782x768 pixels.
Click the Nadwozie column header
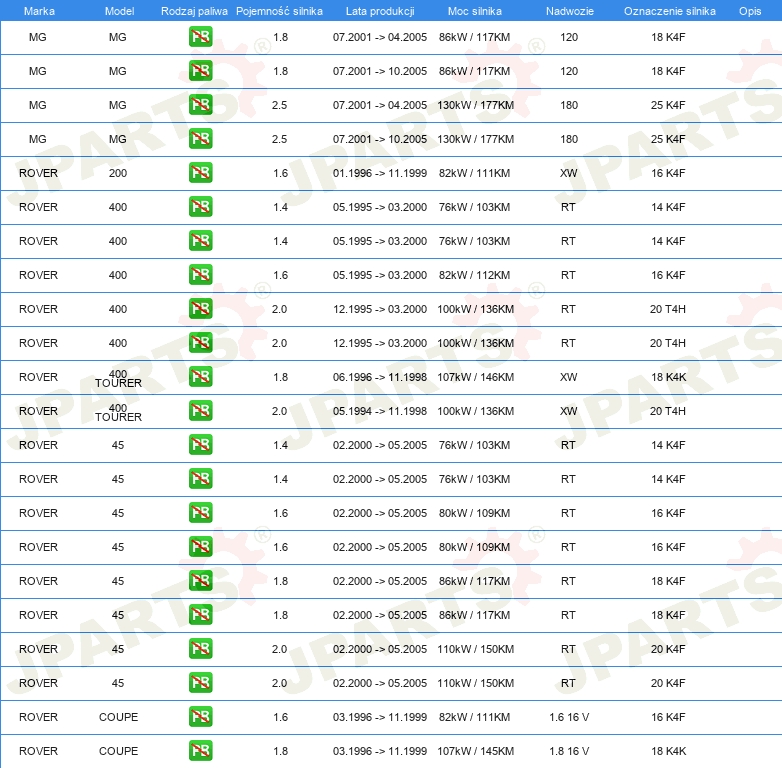[570, 11]
